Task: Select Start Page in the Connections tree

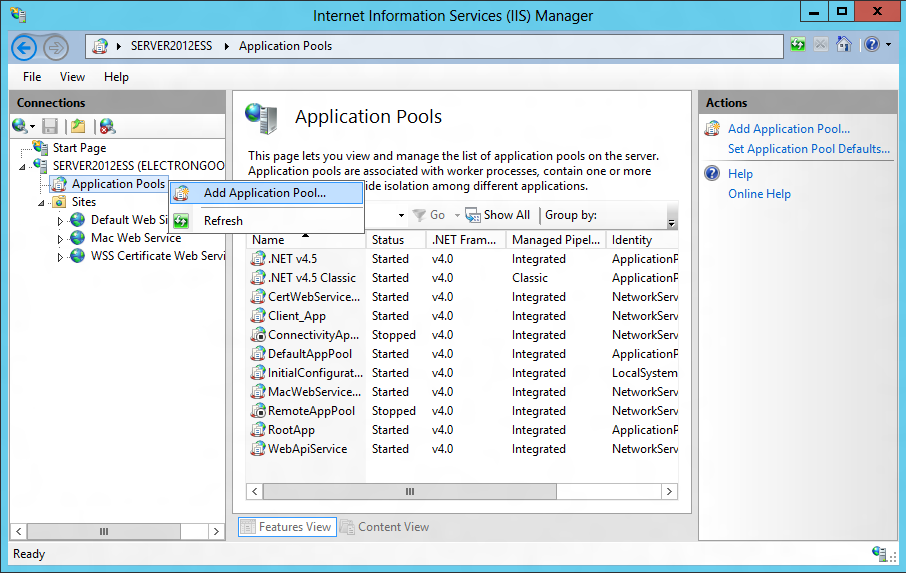Action: click(79, 148)
